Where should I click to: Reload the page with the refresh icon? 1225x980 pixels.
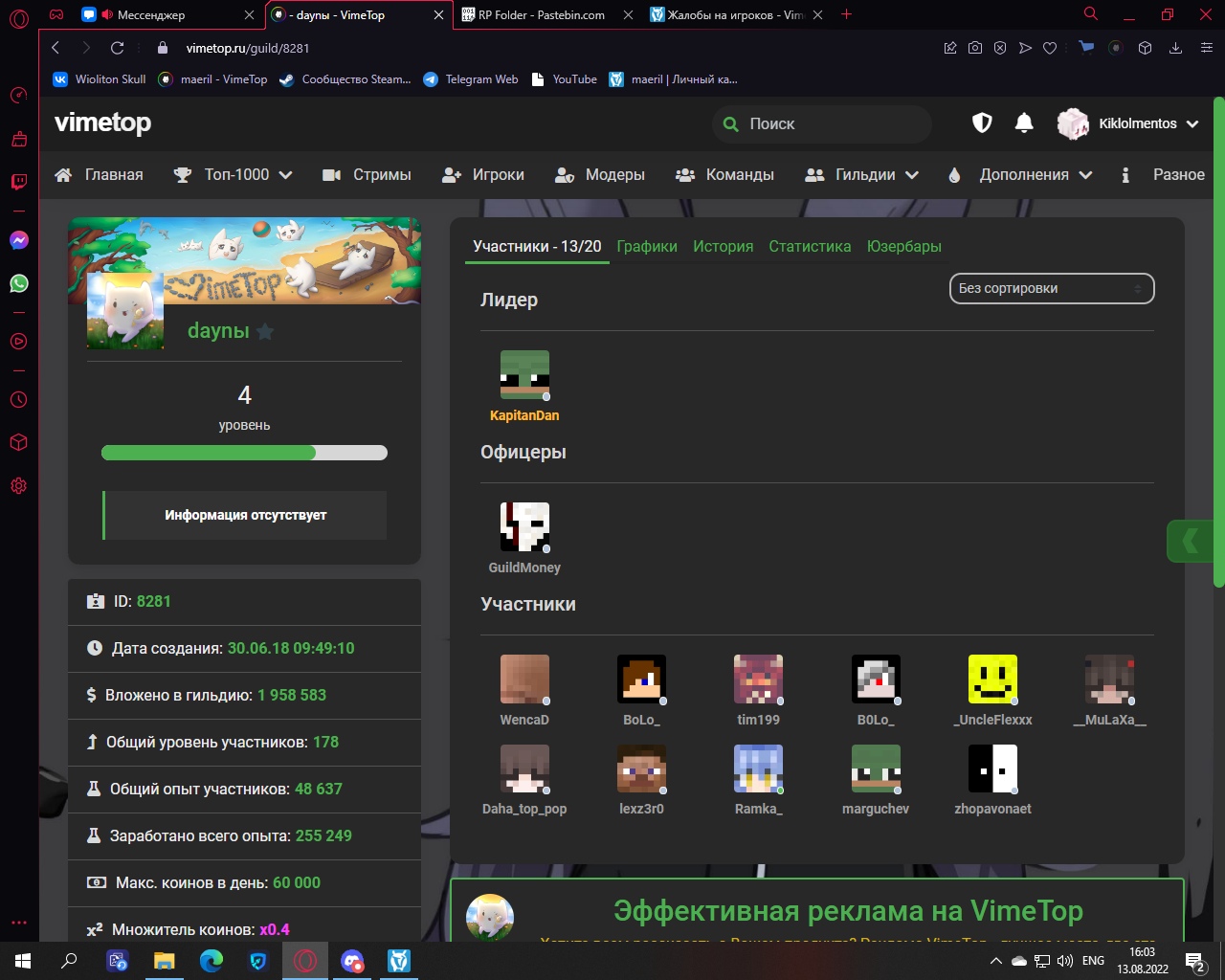[x=117, y=48]
